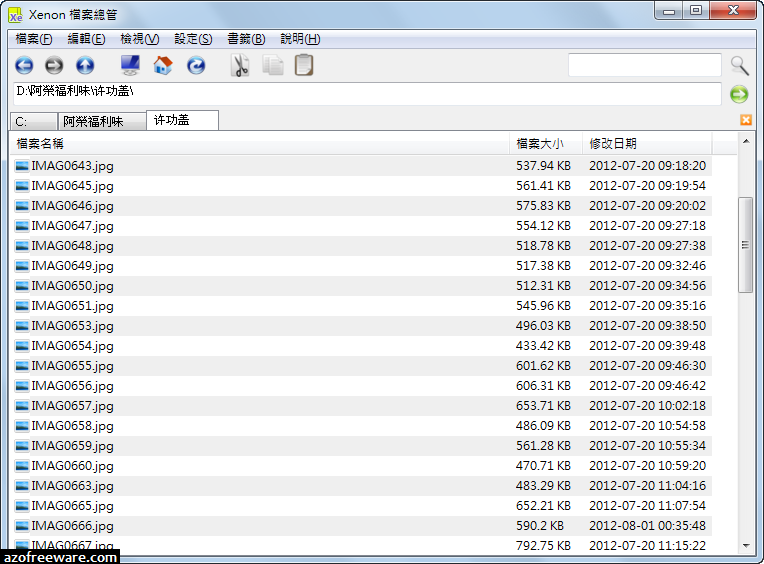The height and width of the screenshot is (564, 764).
Task: Click the 653.71 KB size cell
Action: [x=543, y=406]
